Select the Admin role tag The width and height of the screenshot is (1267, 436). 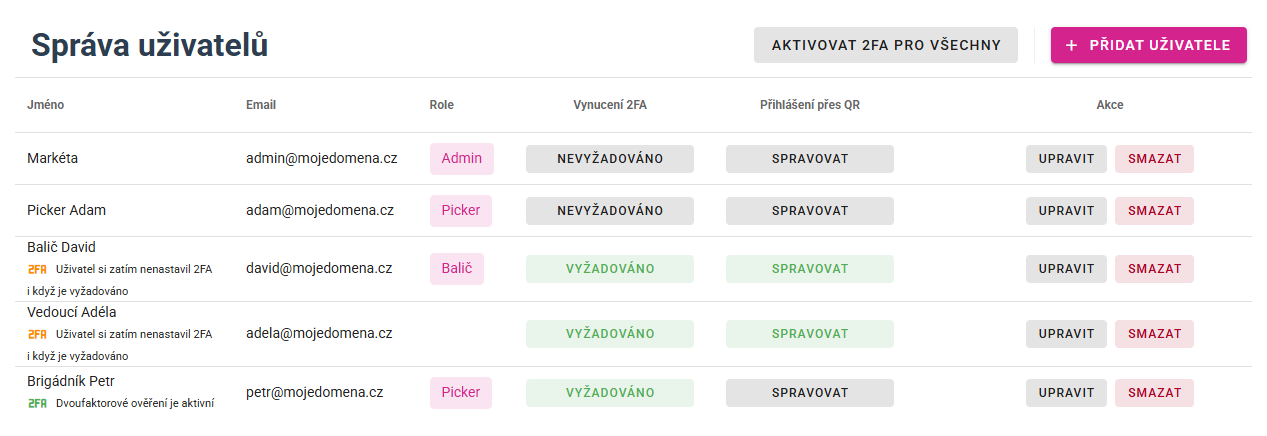pos(461,159)
